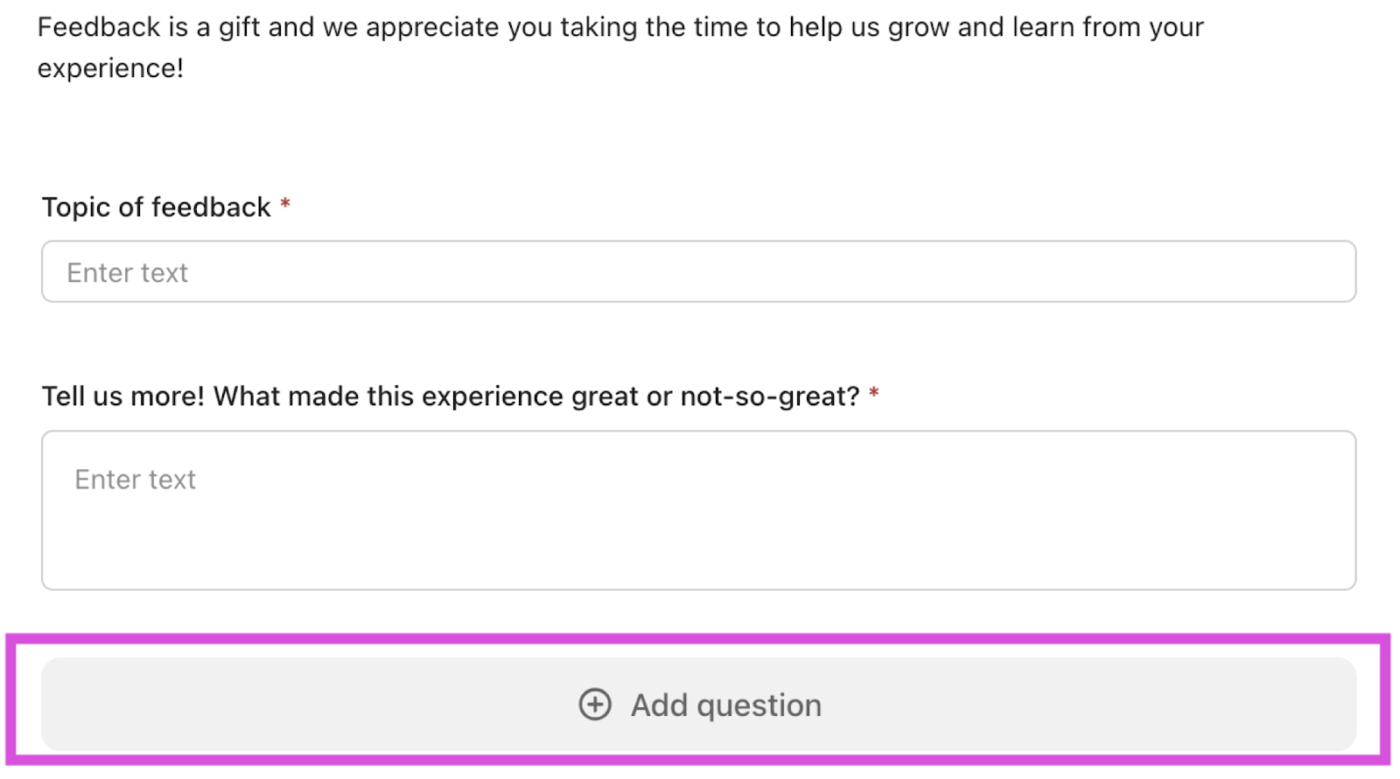Click inside the Topic of feedback text box
This screenshot has height=779, width=1400.
click(700, 271)
